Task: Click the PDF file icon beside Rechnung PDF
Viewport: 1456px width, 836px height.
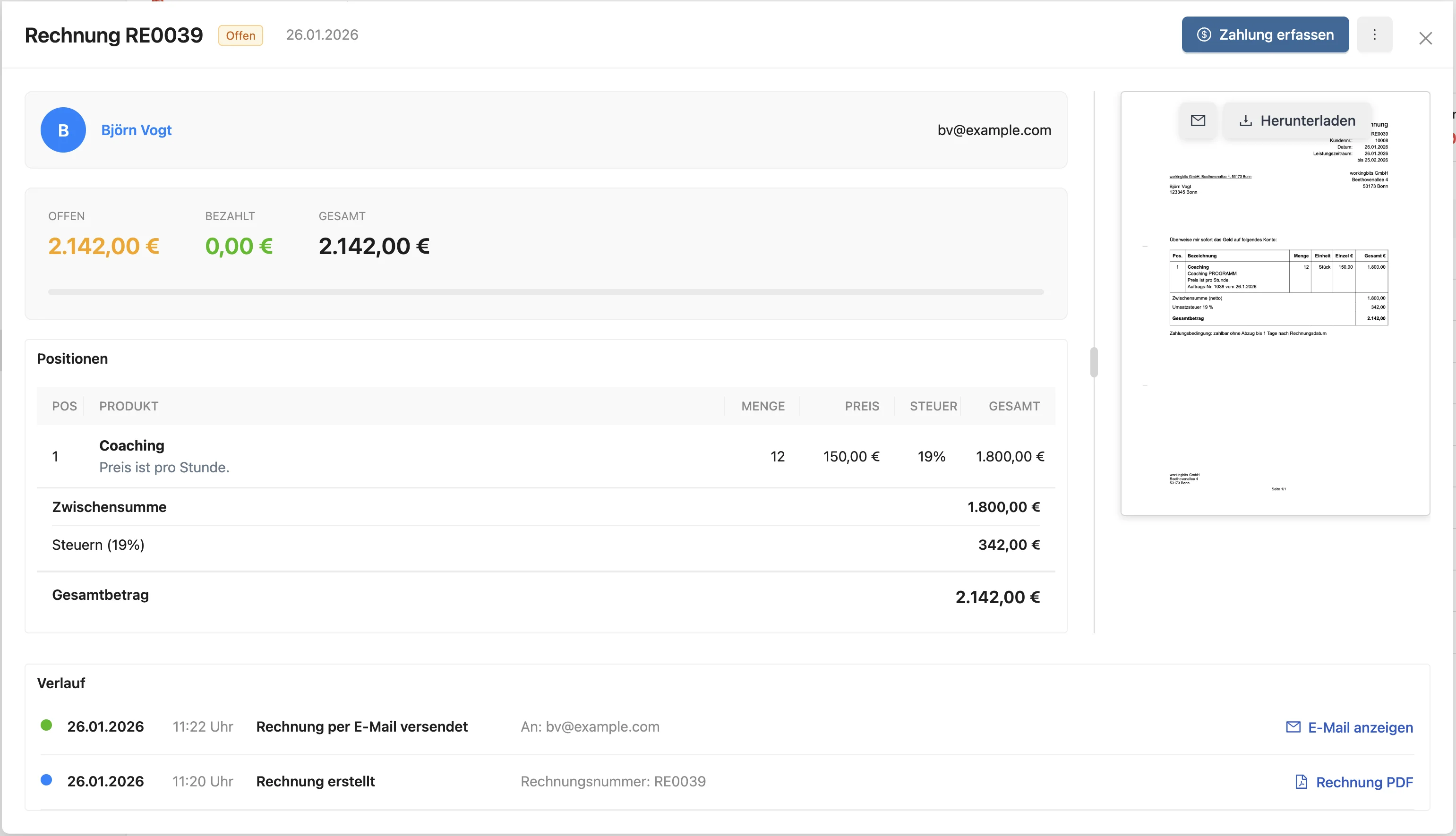Action: click(1301, 782)
